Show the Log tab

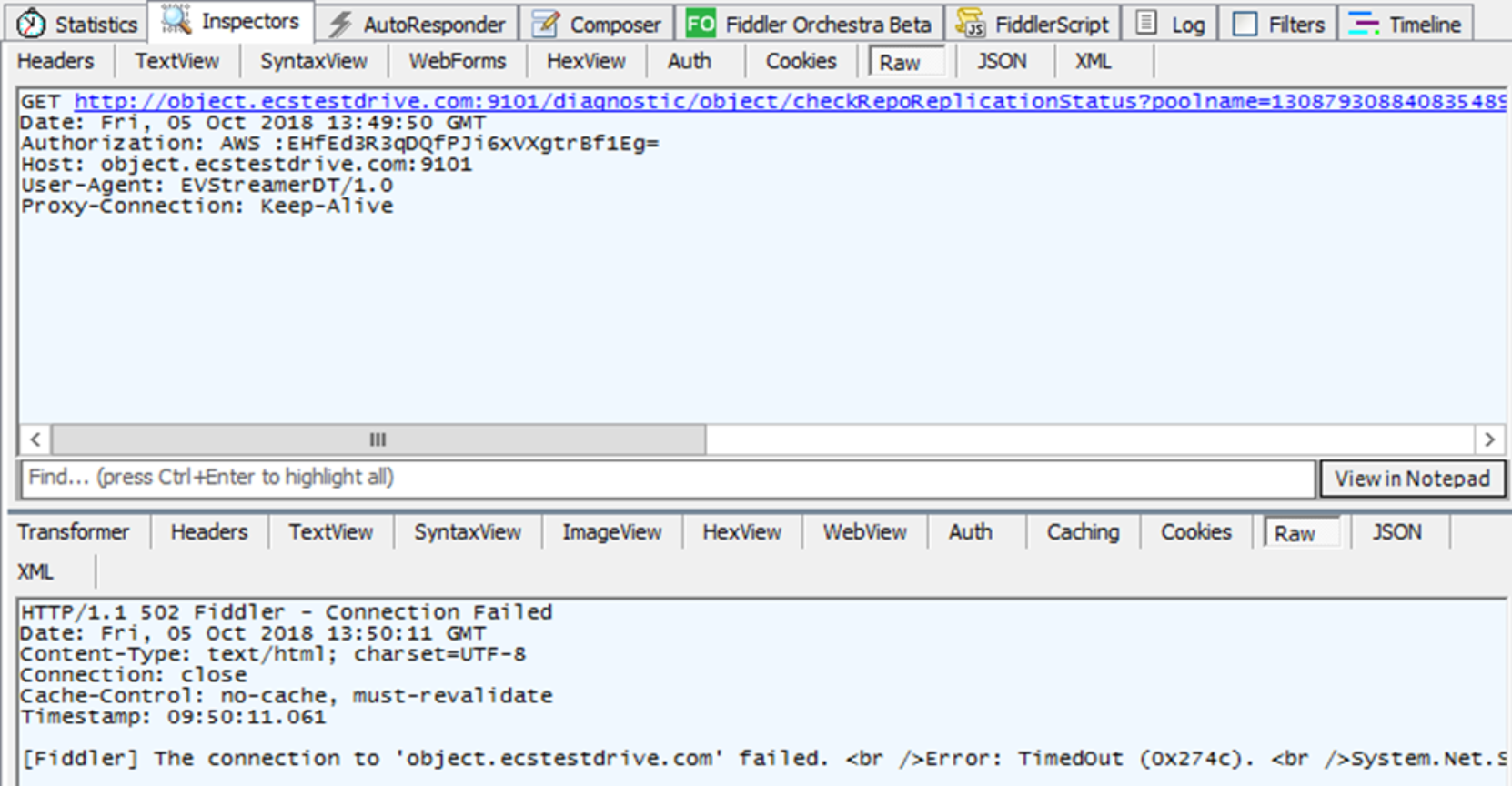tap(1171, 24)
